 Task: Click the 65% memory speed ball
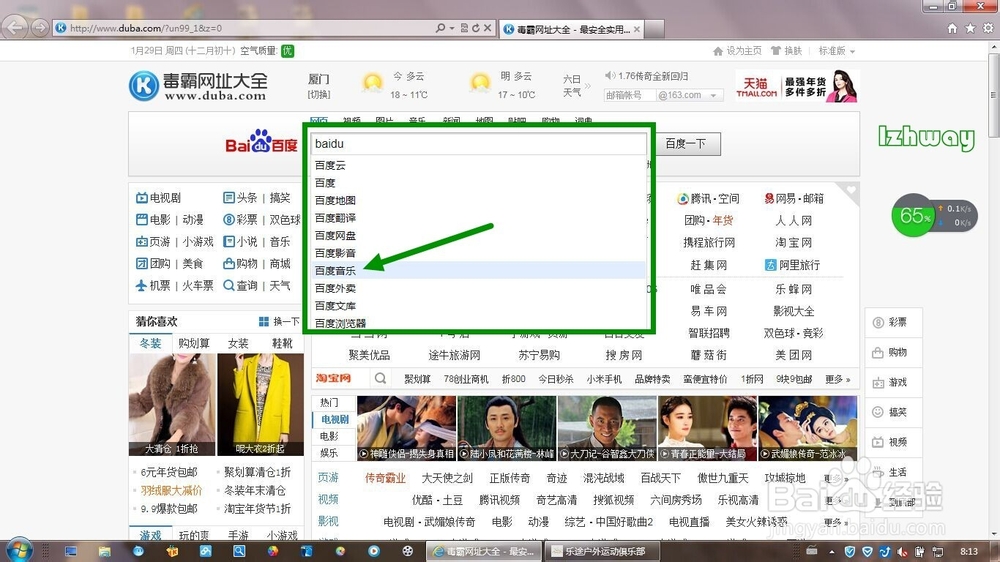tap(913, 215)
